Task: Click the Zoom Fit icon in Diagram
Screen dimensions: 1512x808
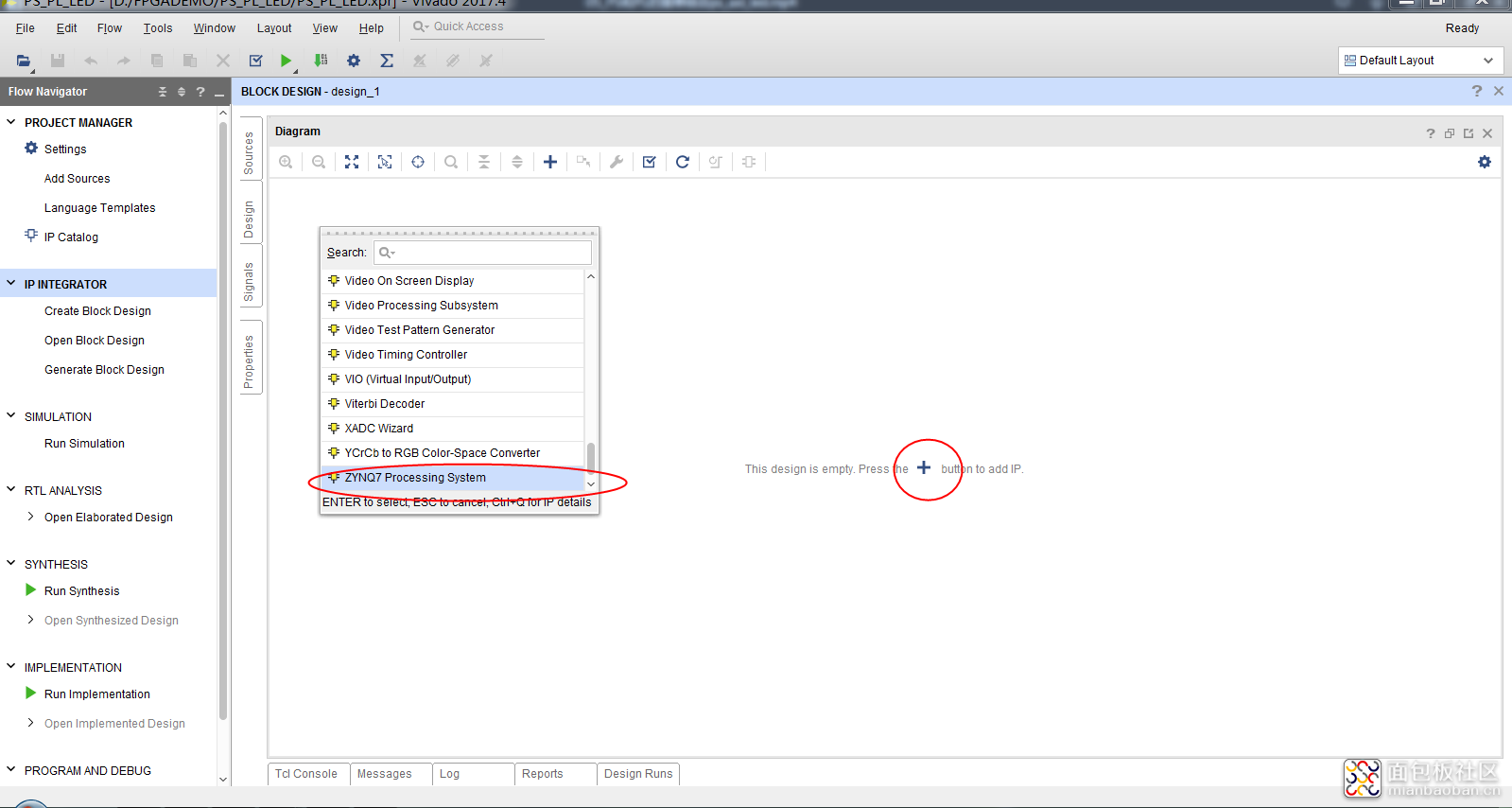Action: coord(352,162)
